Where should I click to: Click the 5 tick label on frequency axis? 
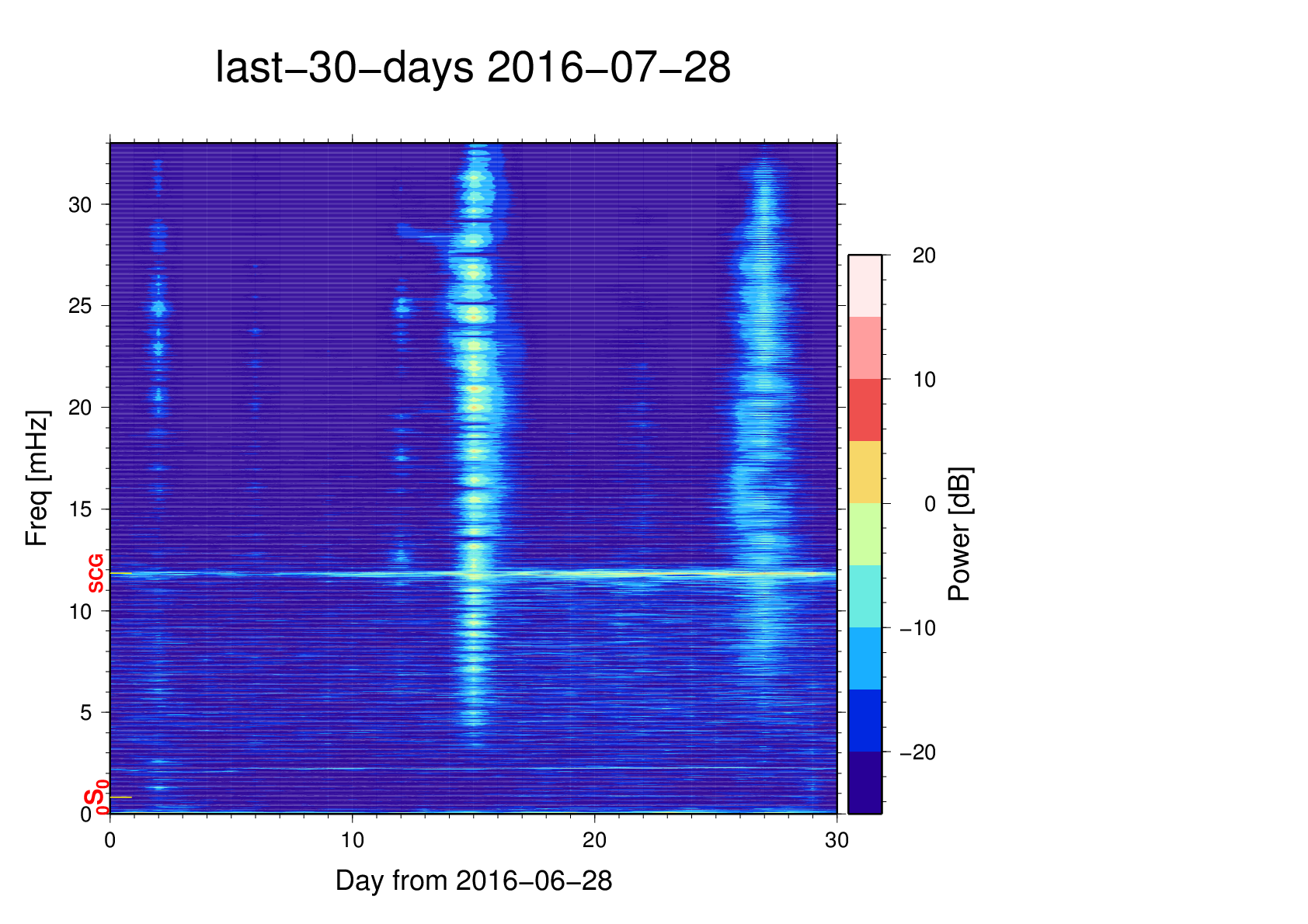[85, 713]
